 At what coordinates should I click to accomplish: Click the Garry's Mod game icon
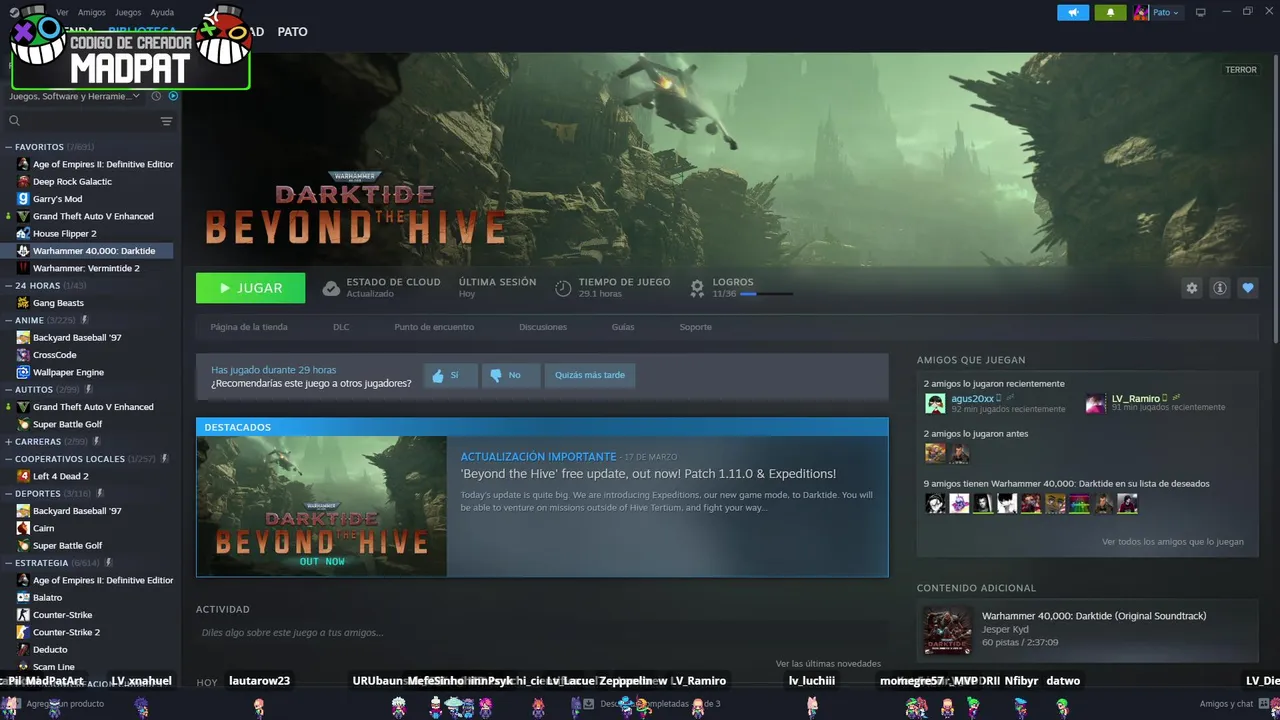(x=23, y=199)
